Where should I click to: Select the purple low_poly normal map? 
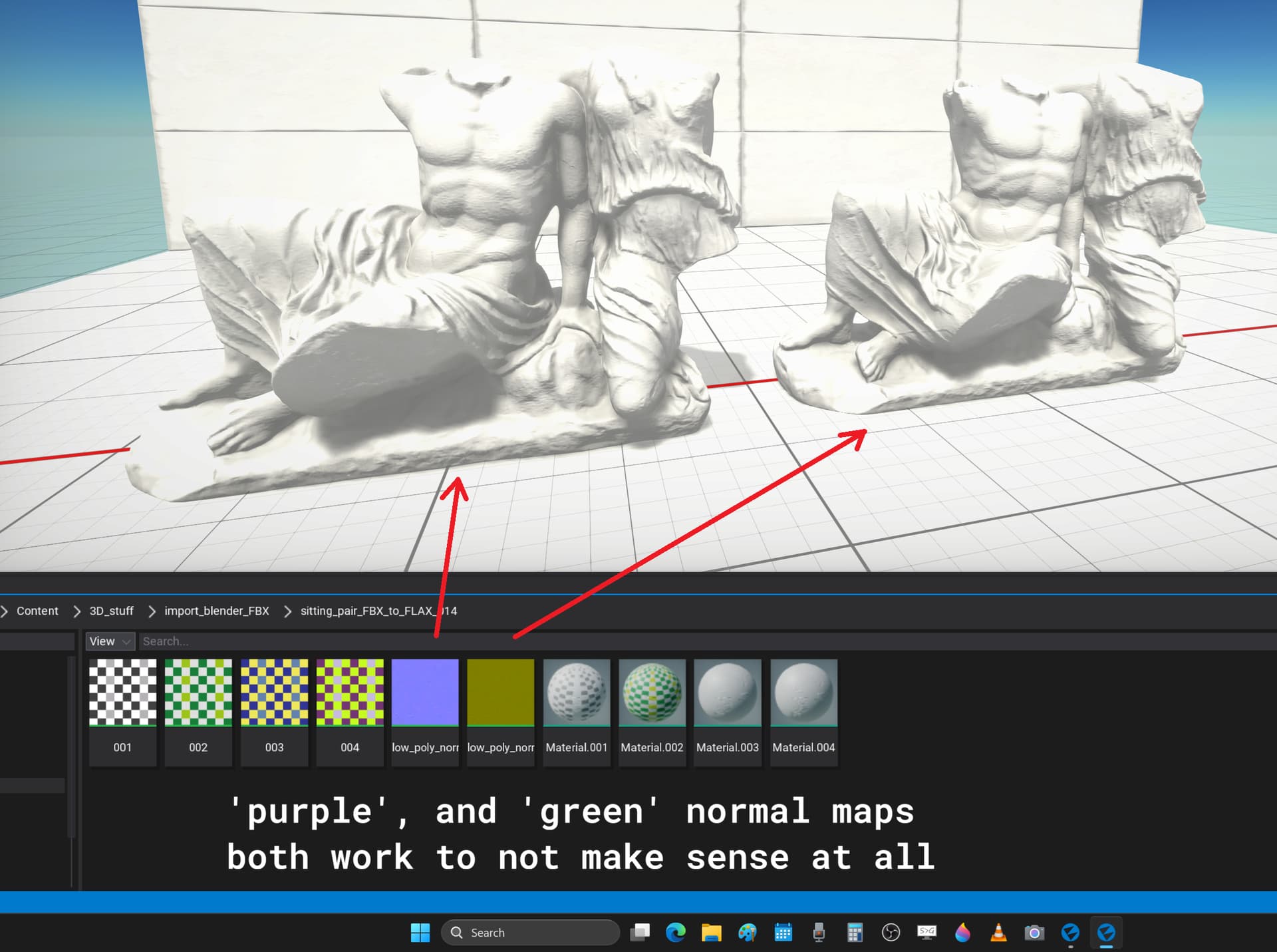point(425,693)
